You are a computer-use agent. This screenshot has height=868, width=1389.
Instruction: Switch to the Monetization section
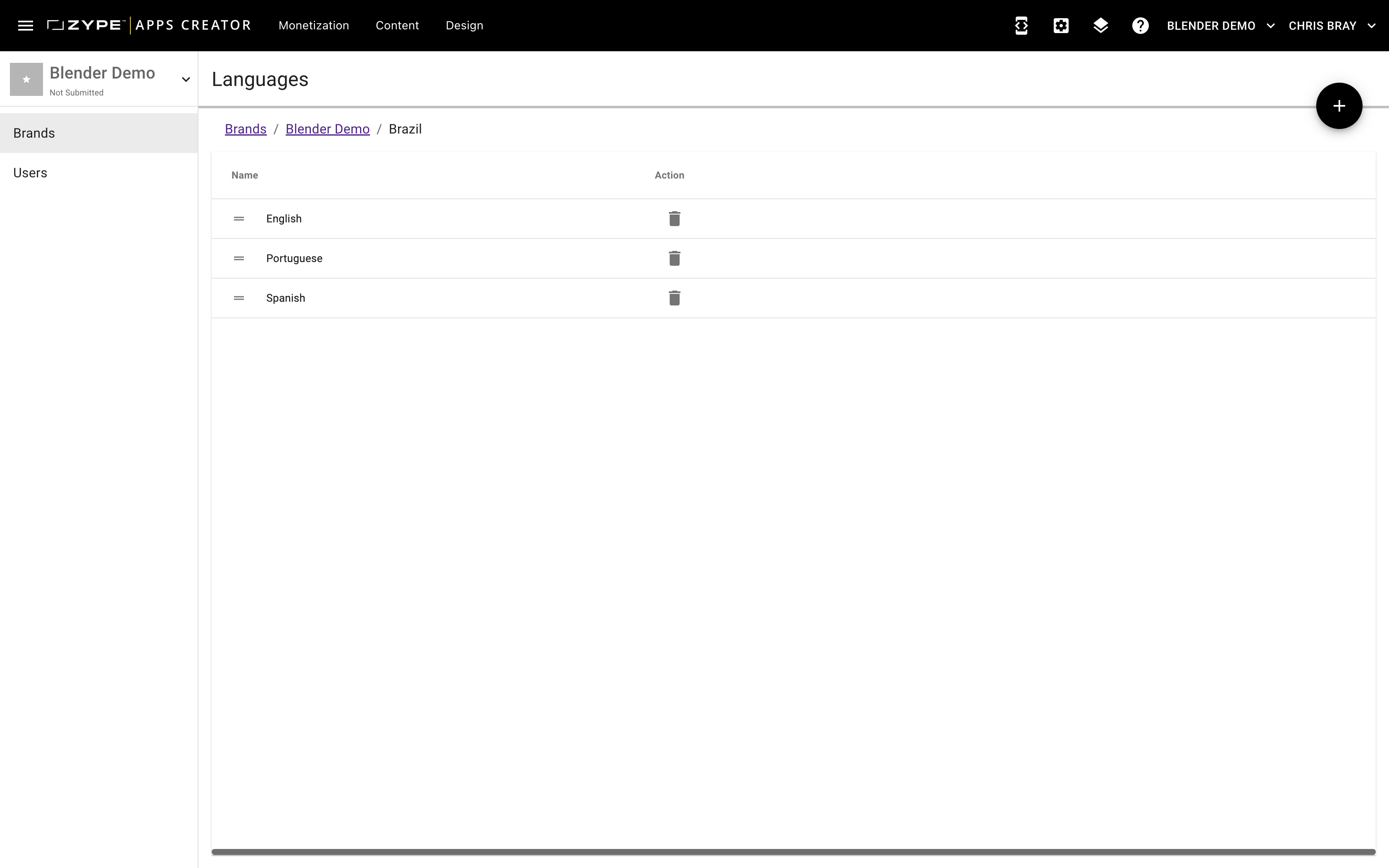tap(313, 25)
